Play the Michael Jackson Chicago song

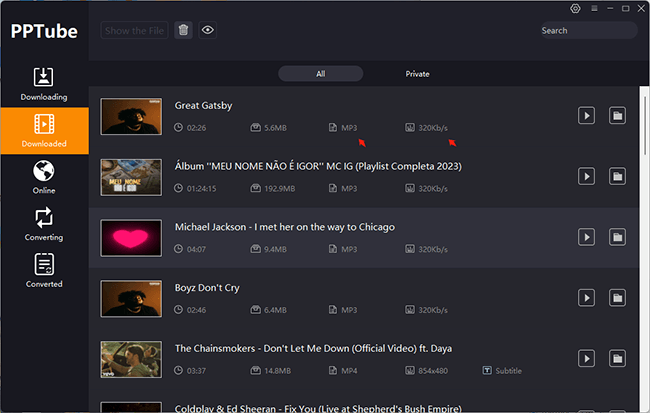[x=586, y=237]
